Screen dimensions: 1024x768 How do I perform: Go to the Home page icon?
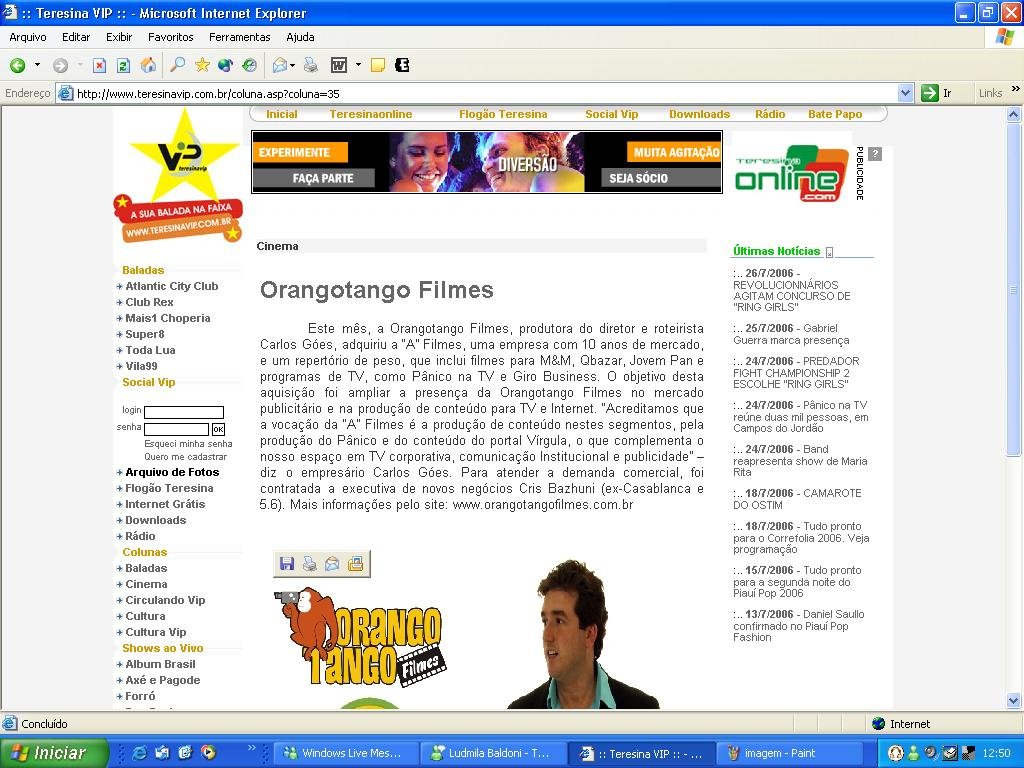(x=148, y=65)
